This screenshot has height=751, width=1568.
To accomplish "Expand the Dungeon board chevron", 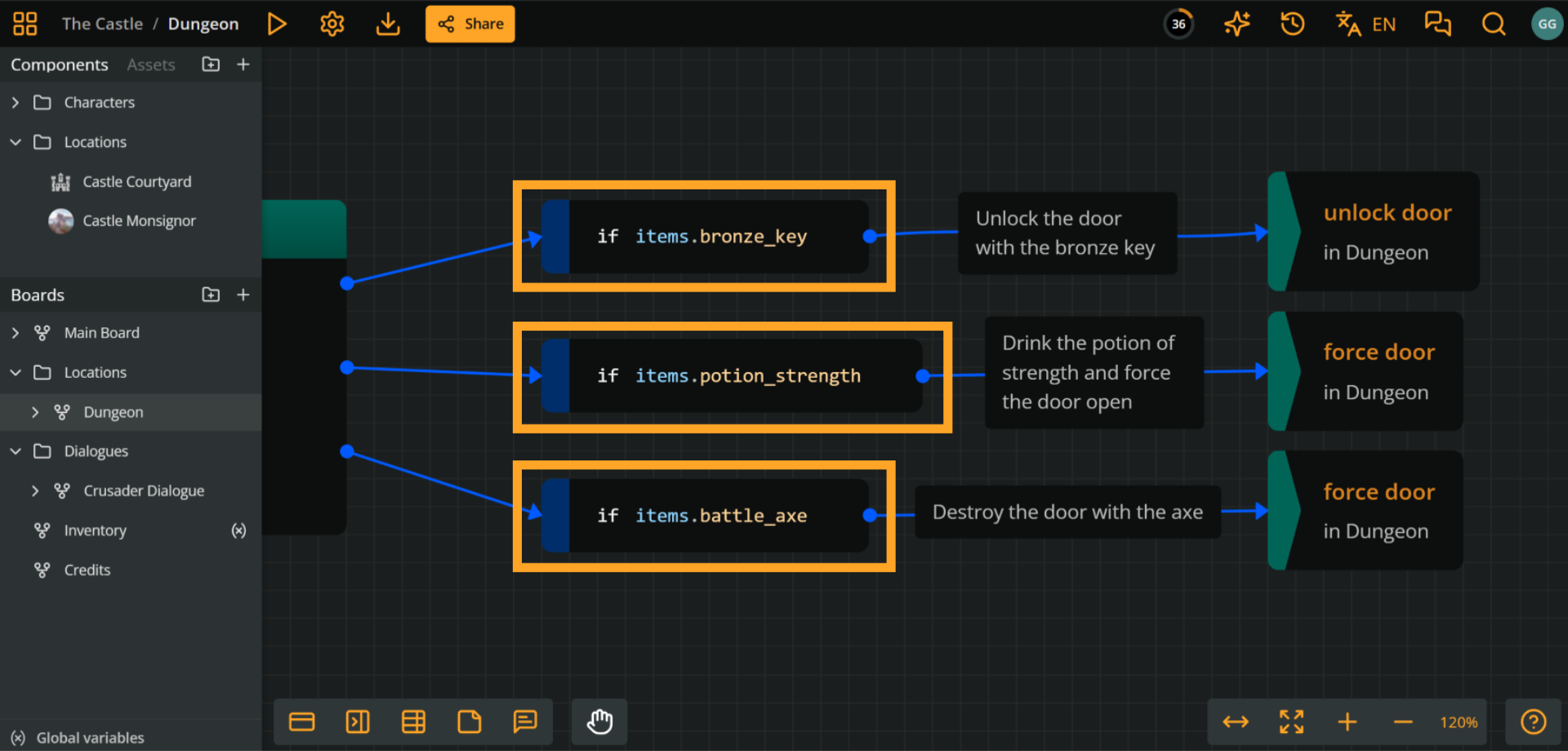I will pyautogui.click(x=35, y=412).
